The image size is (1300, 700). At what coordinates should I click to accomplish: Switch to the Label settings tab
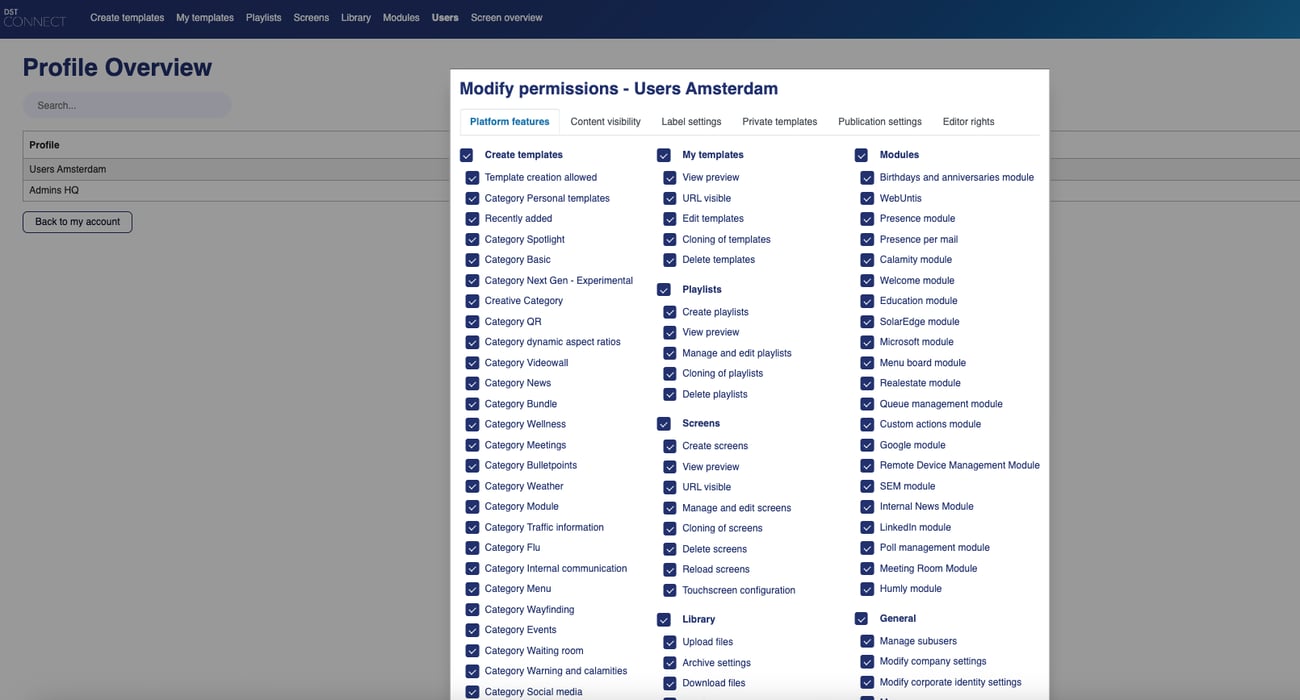click(x=691, y=122)
